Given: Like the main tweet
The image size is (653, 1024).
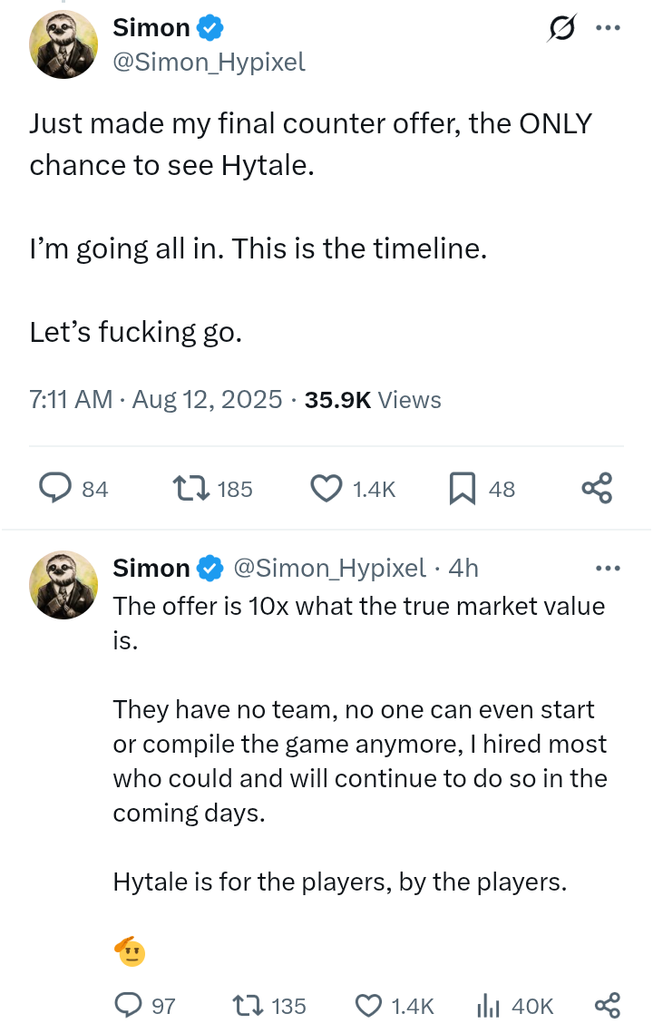Looking at the screenshot, I should click(326, 488).
